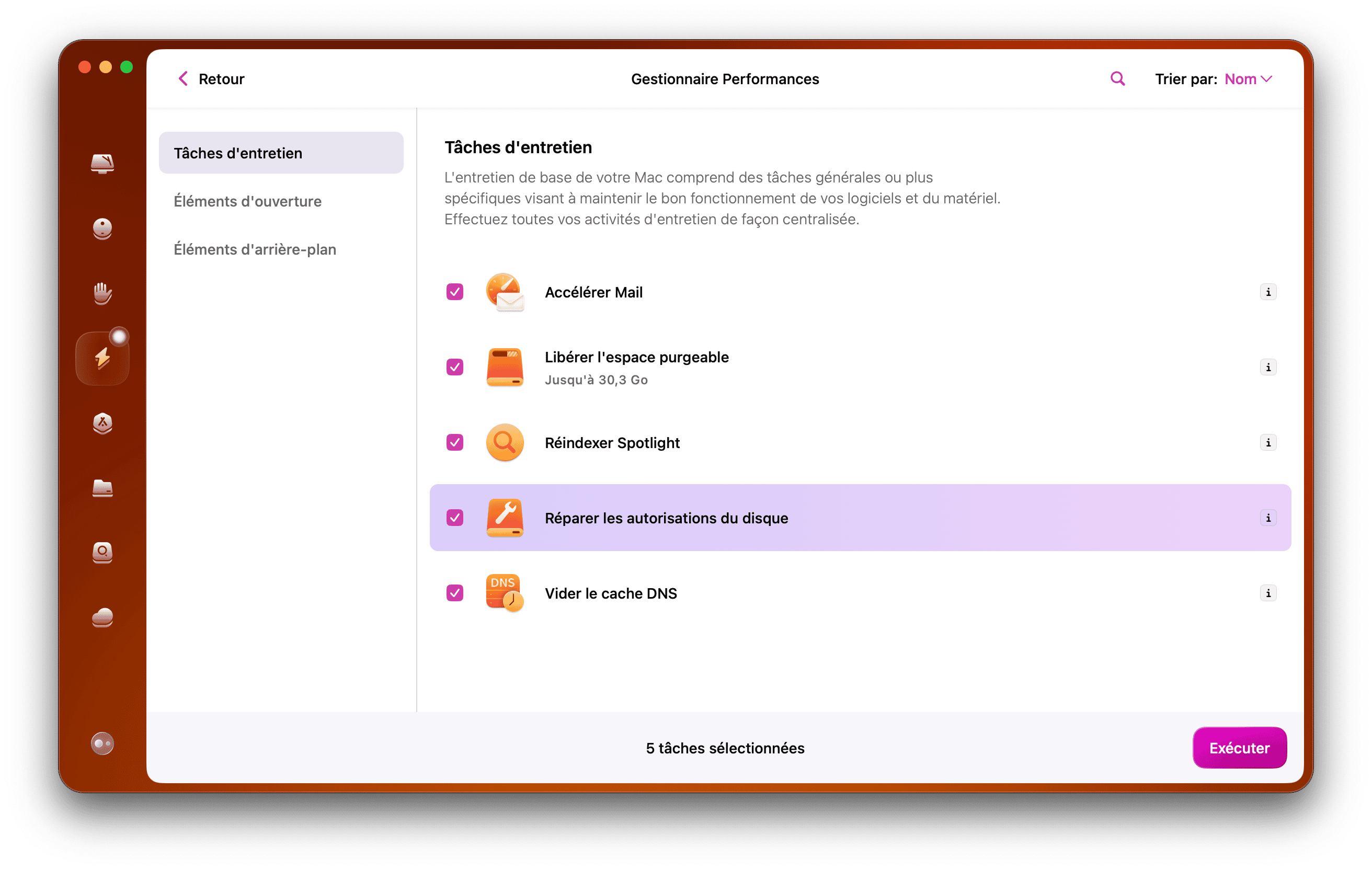The height and width of the screenshot is (870, 1372).
Task: Uncheck Réindexer Spotlight
Action: (454, 443)
